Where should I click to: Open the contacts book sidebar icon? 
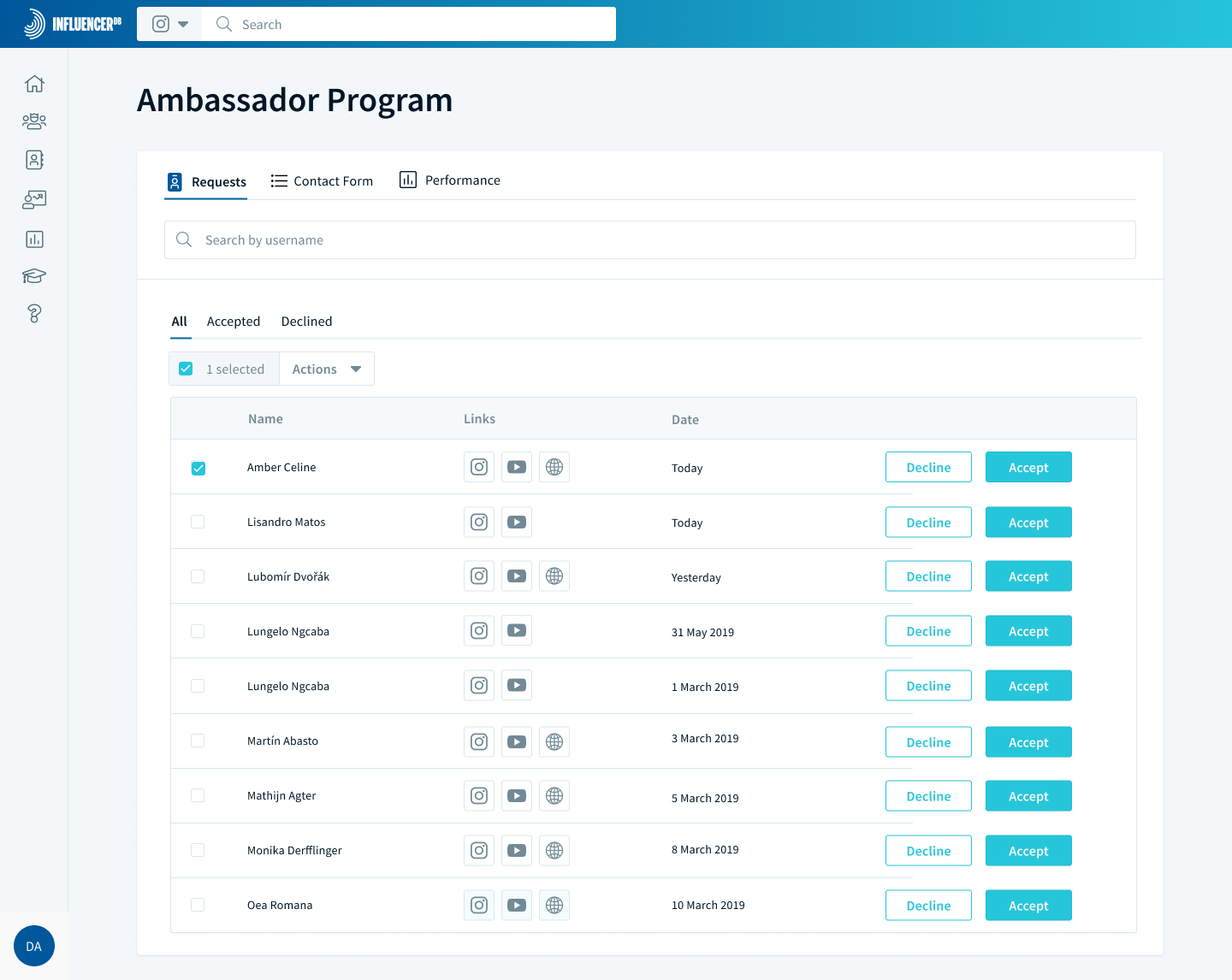click(34, 160)
